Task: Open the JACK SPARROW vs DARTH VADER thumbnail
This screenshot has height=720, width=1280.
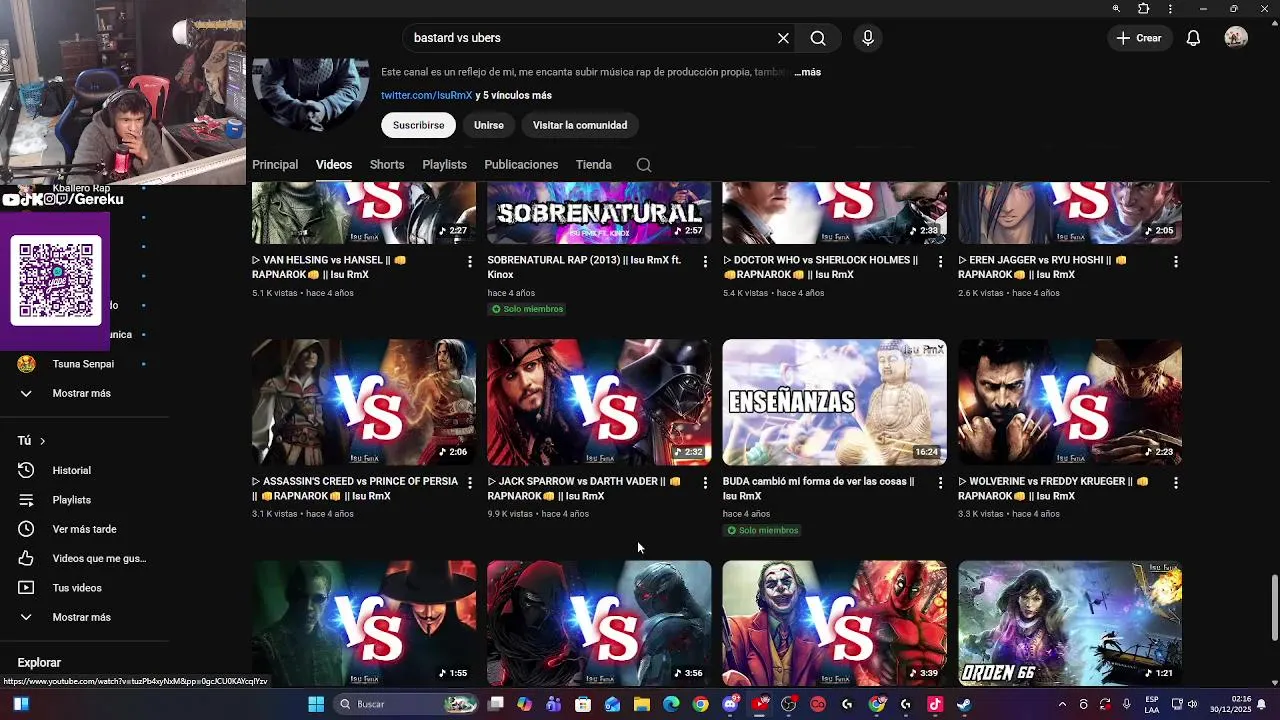Action: (x=599, y=402)
